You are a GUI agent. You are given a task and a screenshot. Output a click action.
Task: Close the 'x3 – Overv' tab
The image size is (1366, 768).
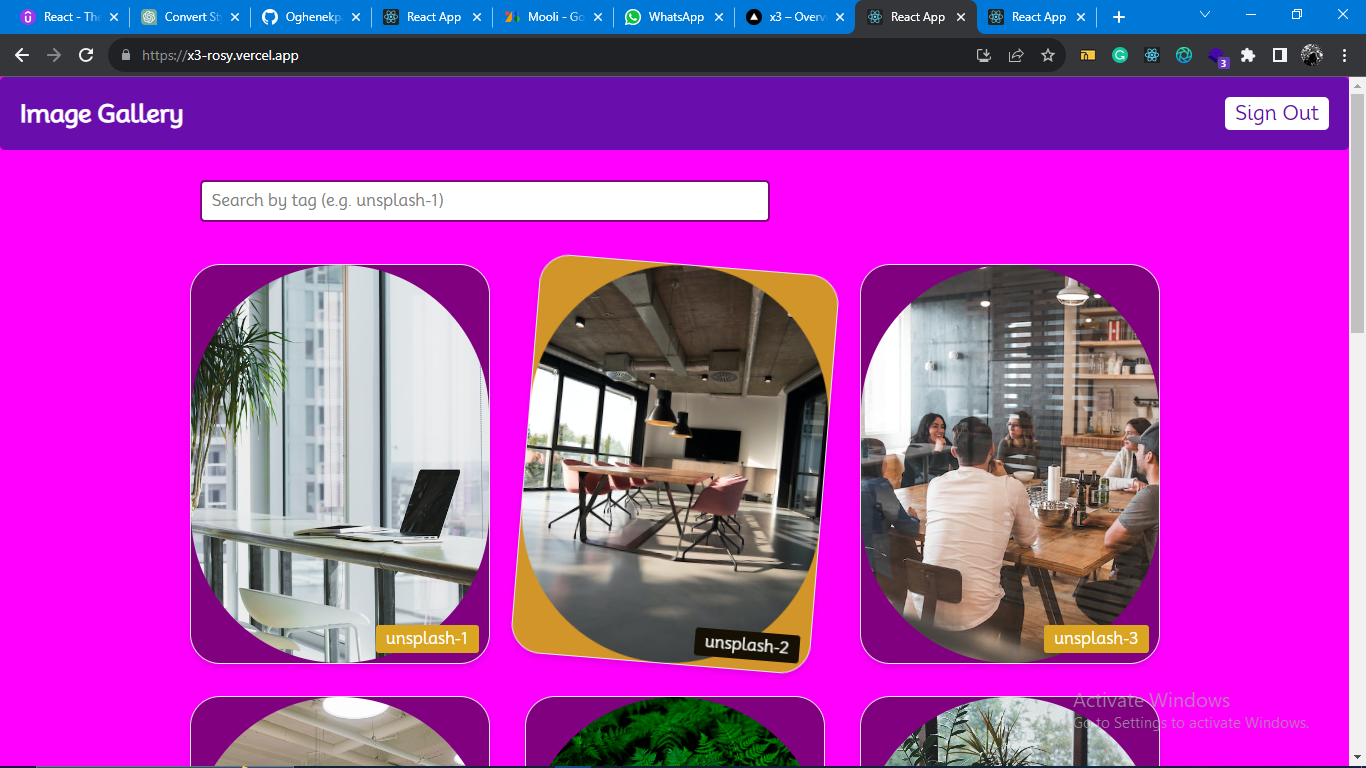click(839, 17)
